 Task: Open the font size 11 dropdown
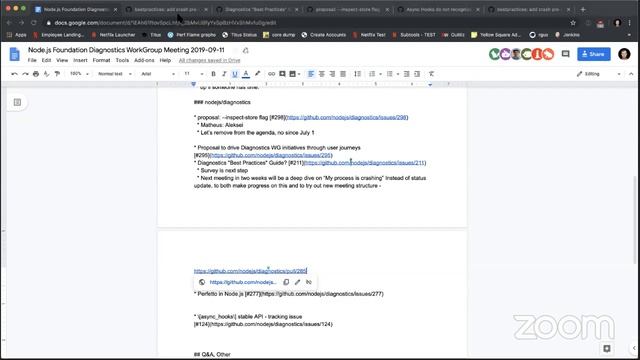[193, 74]
